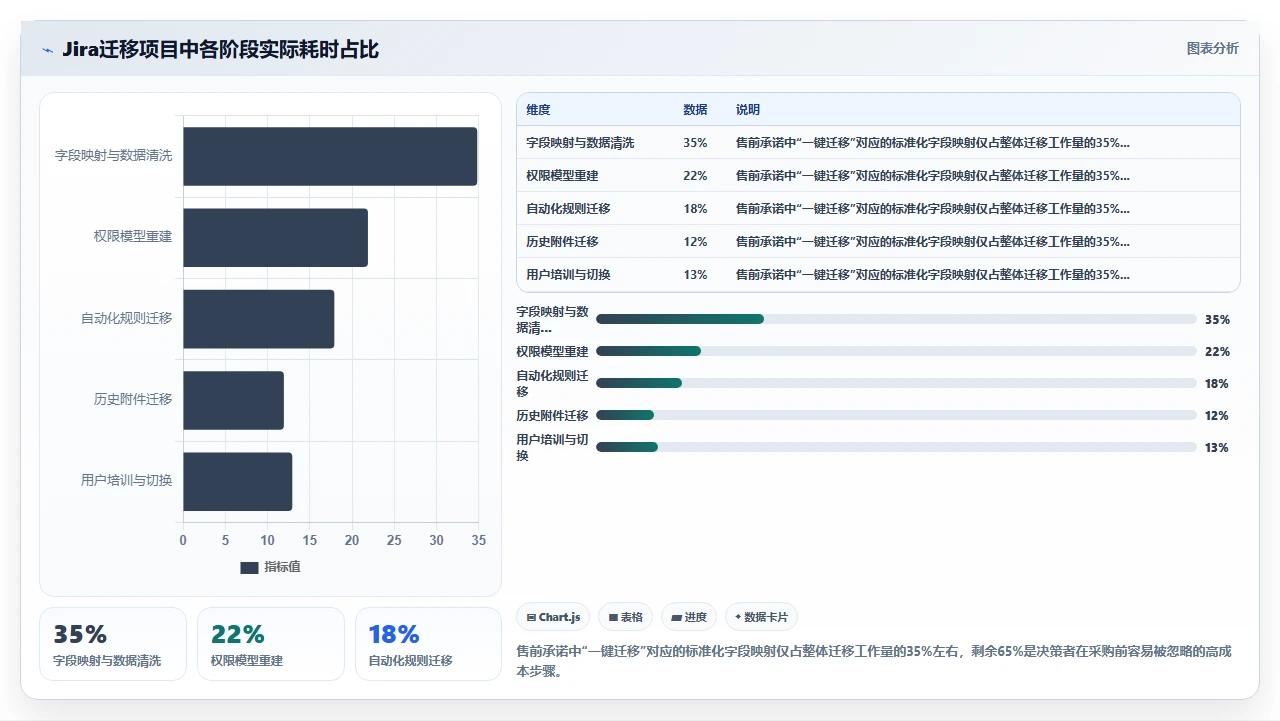The image size is (1280, 721).
Task: Click the Chart.js tag chip
Action: (553, 617)
